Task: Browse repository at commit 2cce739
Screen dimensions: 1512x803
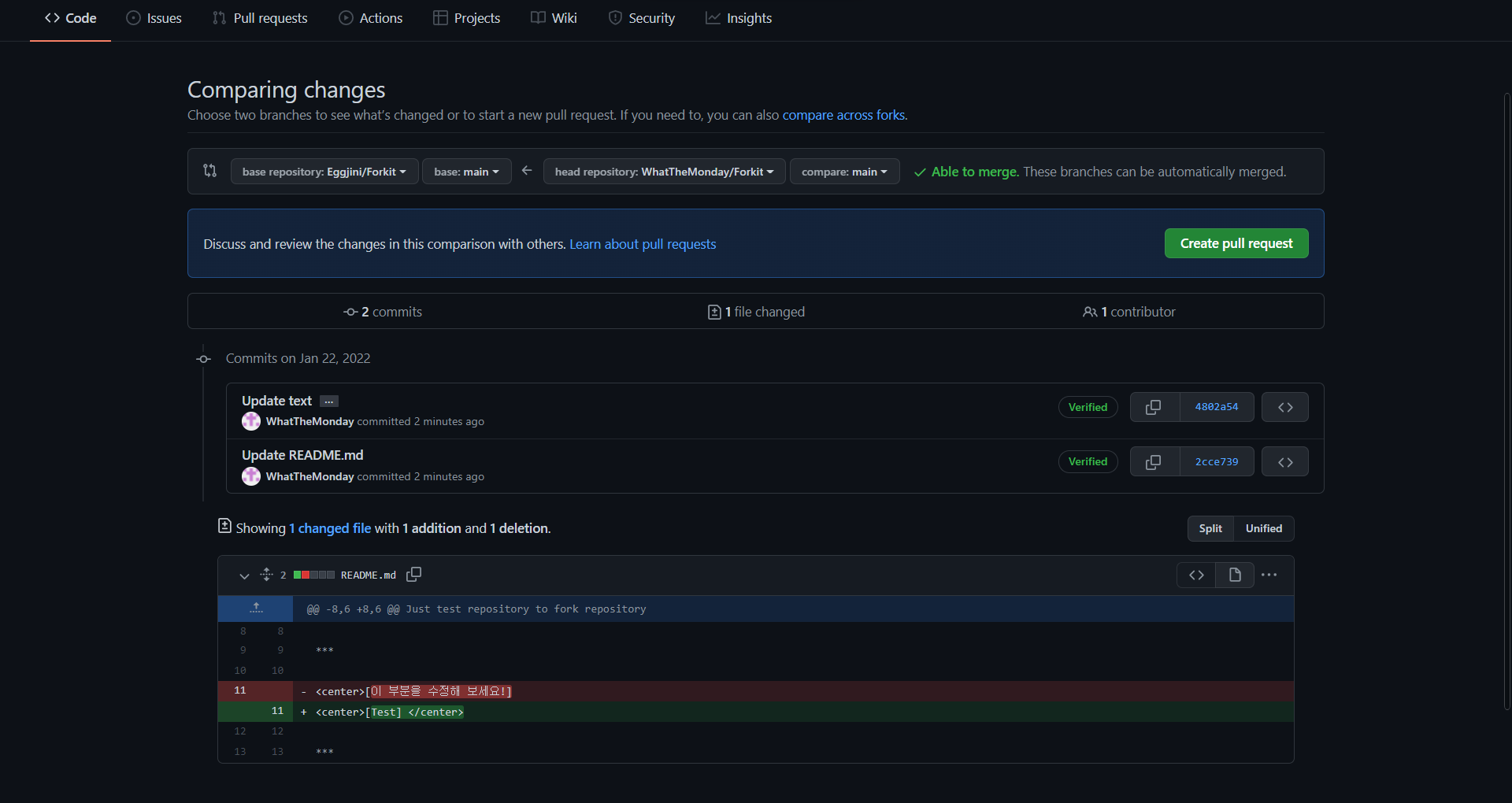Action: coord(1285,462)
